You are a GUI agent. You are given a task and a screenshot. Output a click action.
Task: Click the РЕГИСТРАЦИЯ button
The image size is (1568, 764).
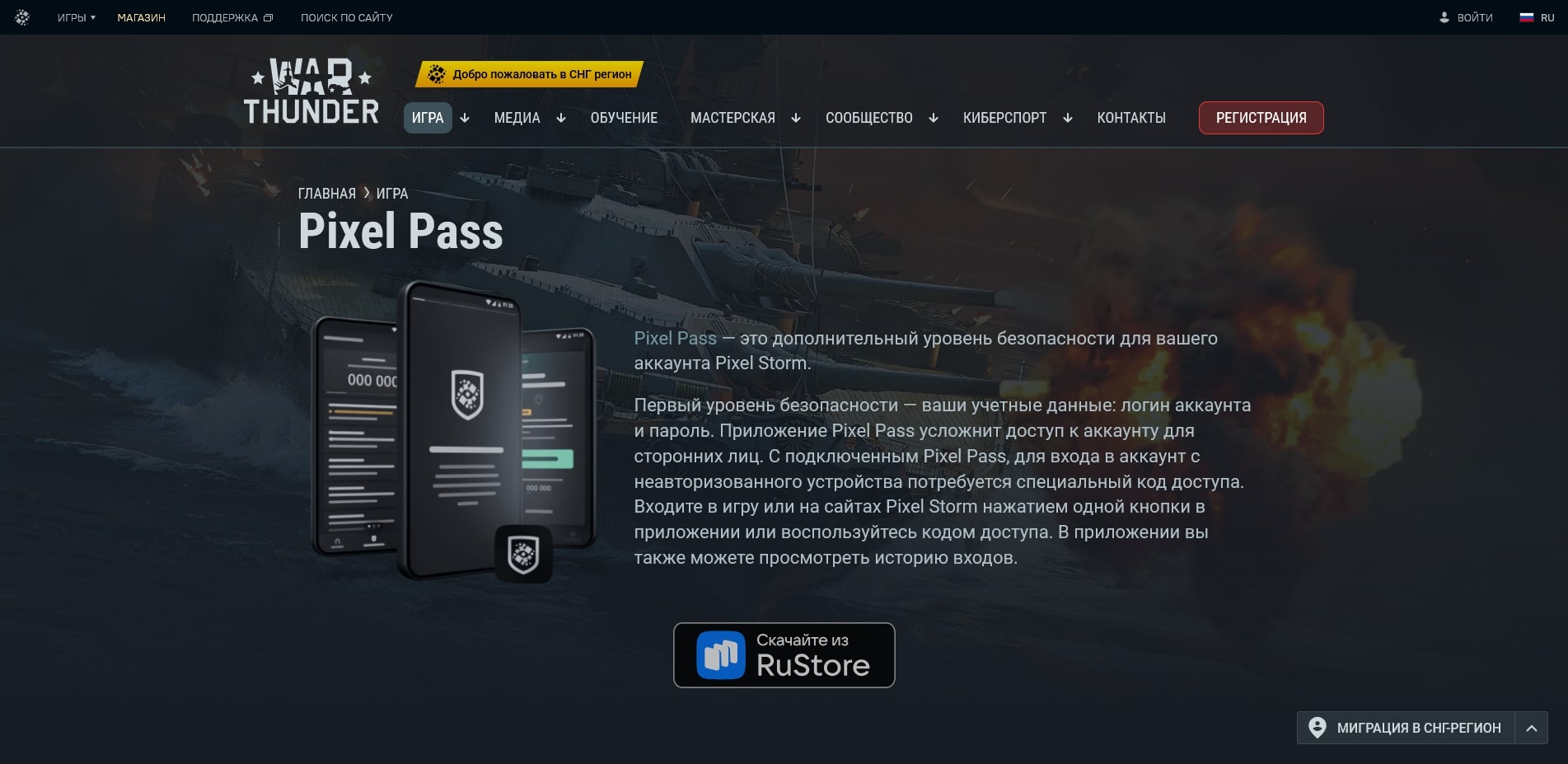tap(1261, 118)
